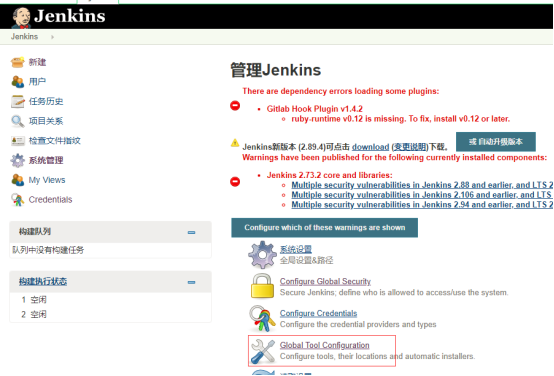The height and width of the screenshot is (376, 554).
Task: Open the 系统管理 sidebar link
Action: coord(46,160)
